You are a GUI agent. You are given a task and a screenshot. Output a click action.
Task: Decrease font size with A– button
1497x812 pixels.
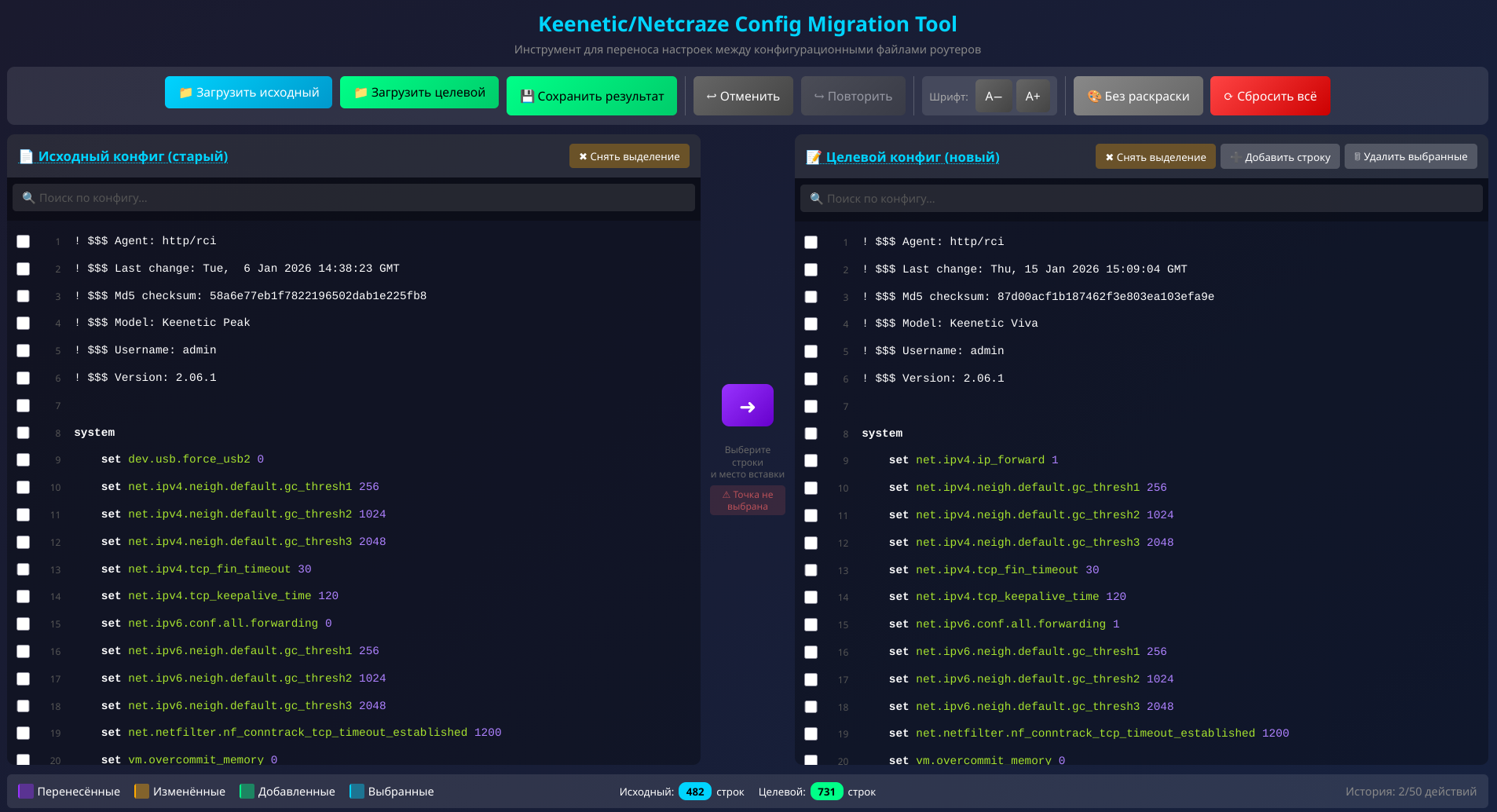coord(993,96)
